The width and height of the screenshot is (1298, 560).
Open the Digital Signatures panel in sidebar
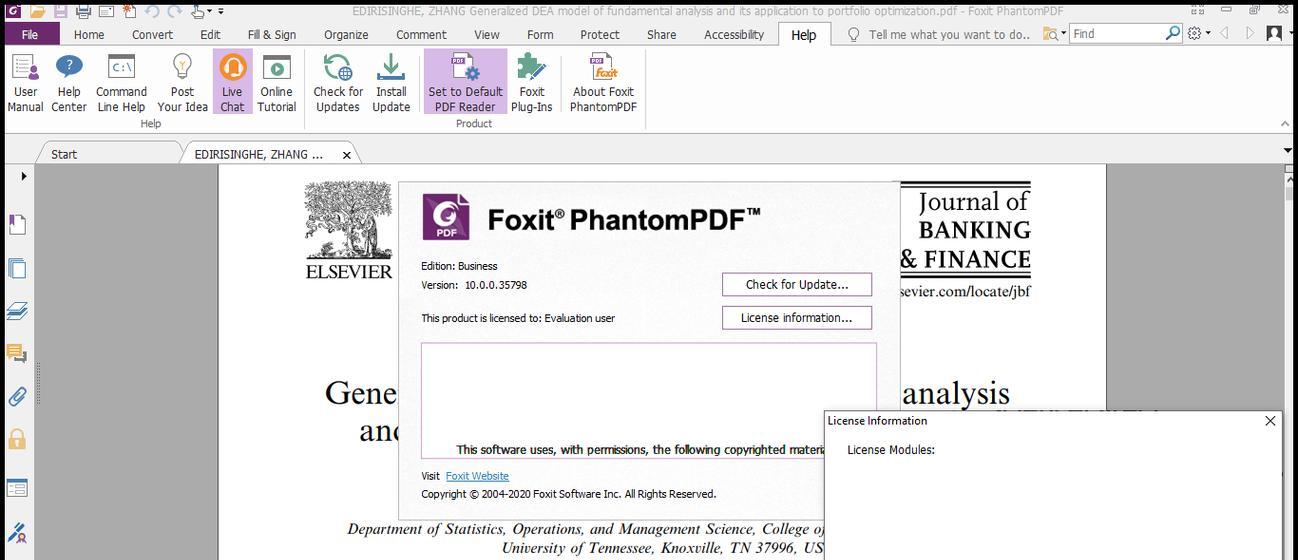(17, 533)
